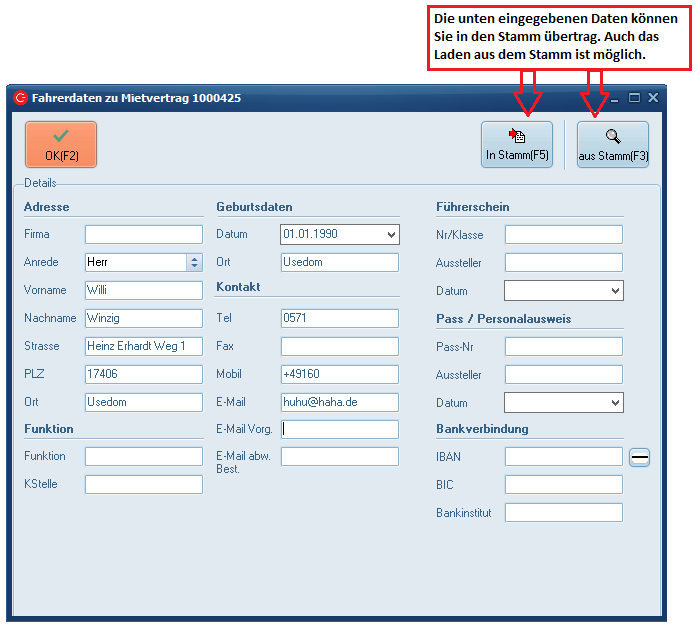Click the Mobil field containing +49160

[x=339, y=375]
